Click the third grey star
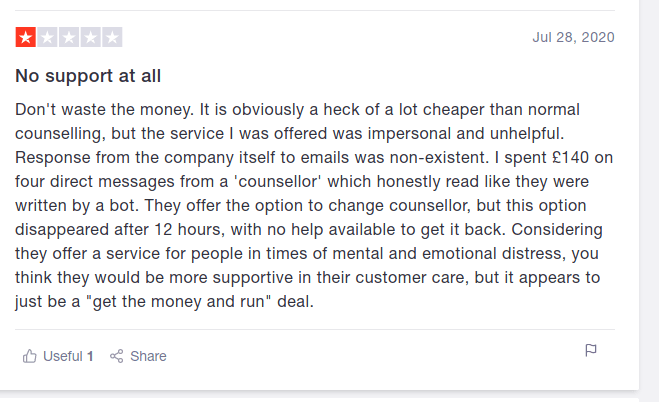Screen dimensions: 659x402 (x=69, y=38)
